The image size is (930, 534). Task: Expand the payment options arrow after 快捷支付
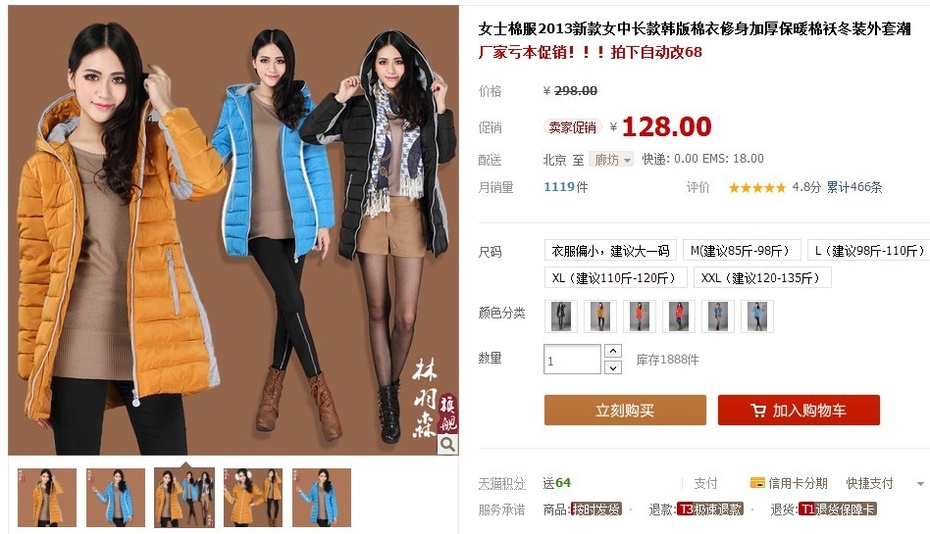921,484
